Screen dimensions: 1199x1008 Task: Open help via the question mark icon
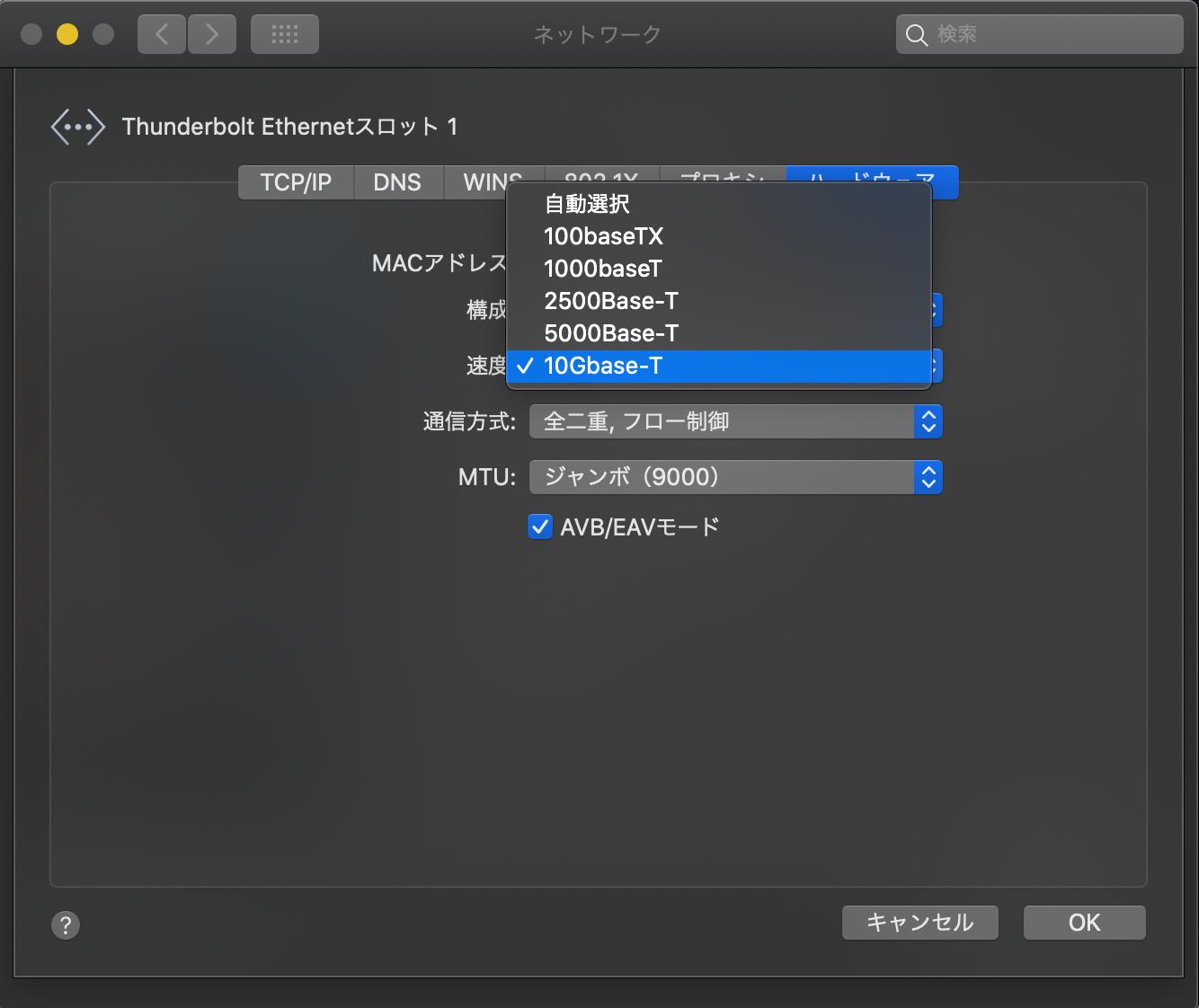coord(65,924)
